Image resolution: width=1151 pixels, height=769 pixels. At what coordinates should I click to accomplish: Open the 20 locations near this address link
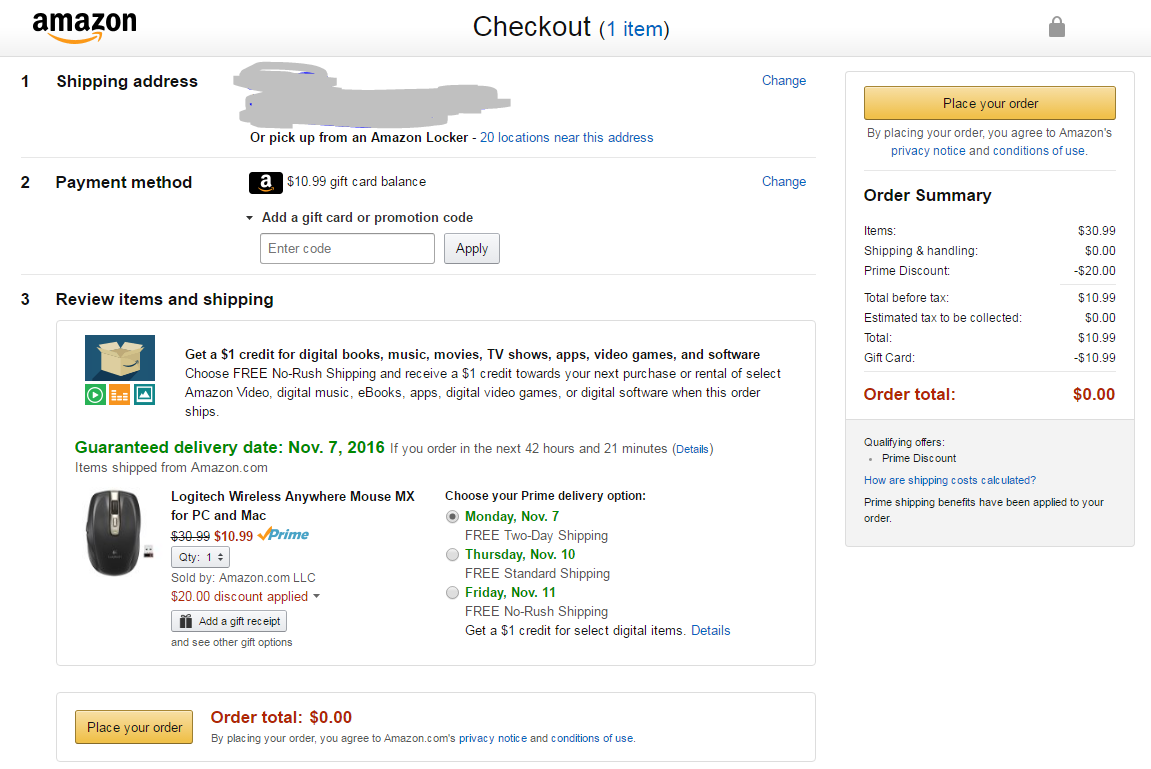(x=566, y=138)
